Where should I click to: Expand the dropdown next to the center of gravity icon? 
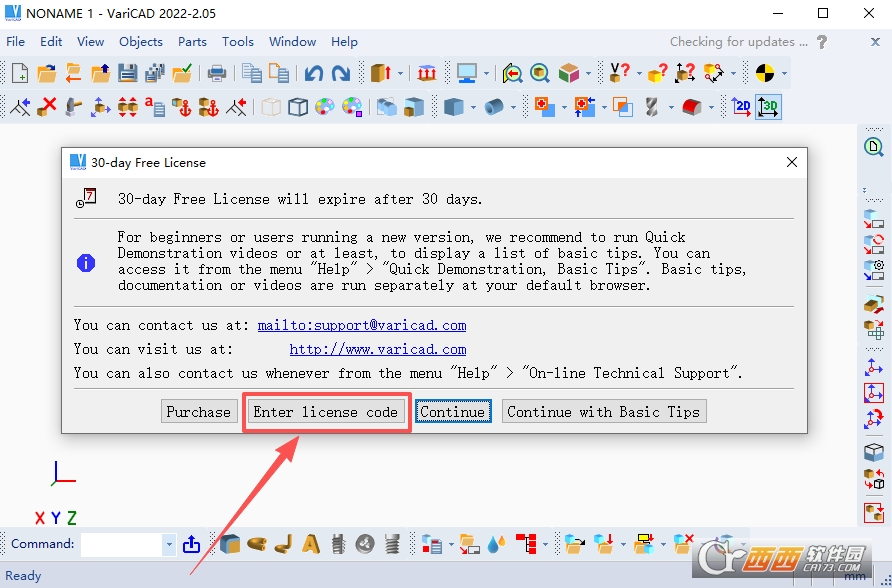click(784, 73)
